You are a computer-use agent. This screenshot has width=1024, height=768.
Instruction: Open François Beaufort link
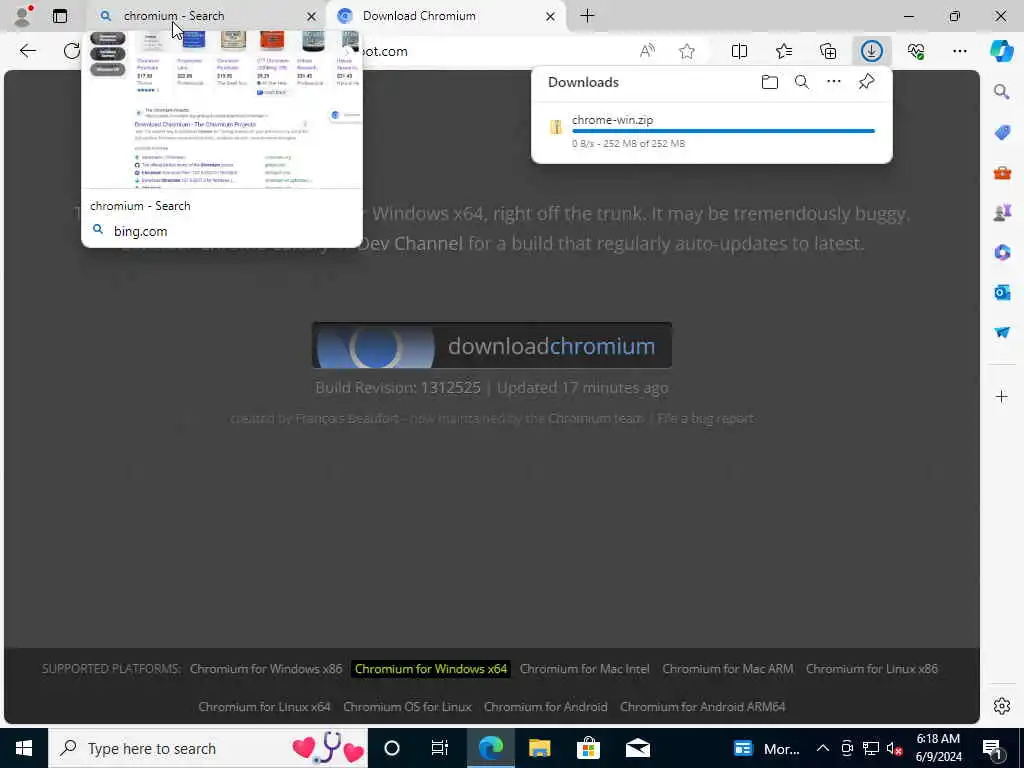(x=347, y=419)
